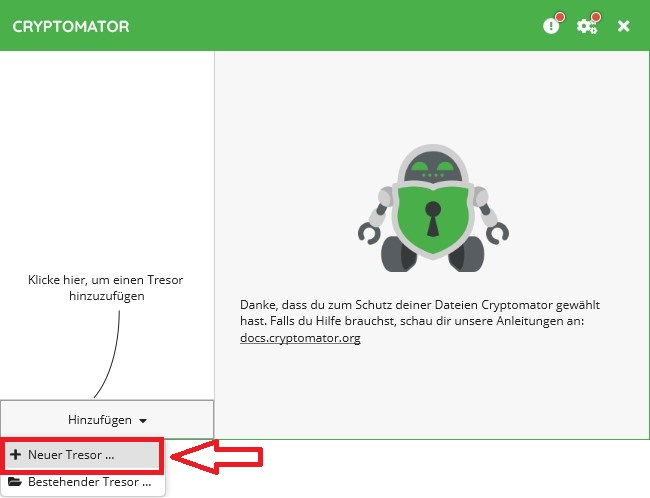This screenshot has height=498, width=650.
Task: Click the red badge on the settings gears
Action: tap(595, 18)
